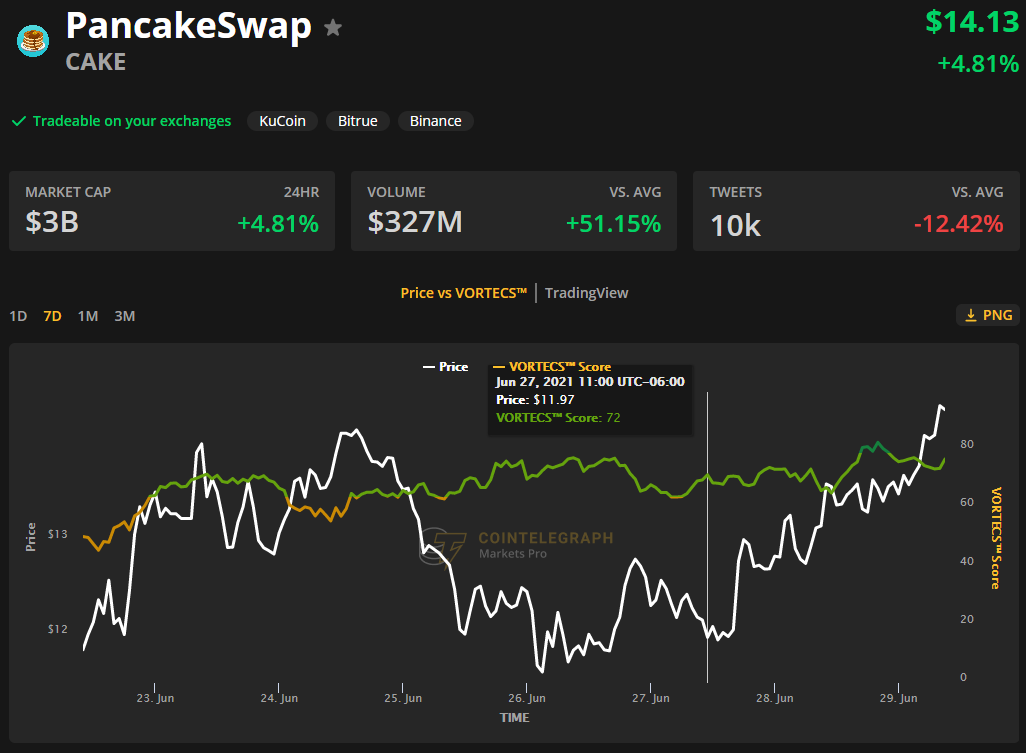Click the Tweets 10k stats card
This screenshot has width=1026, height=753.
pos(856,211)
